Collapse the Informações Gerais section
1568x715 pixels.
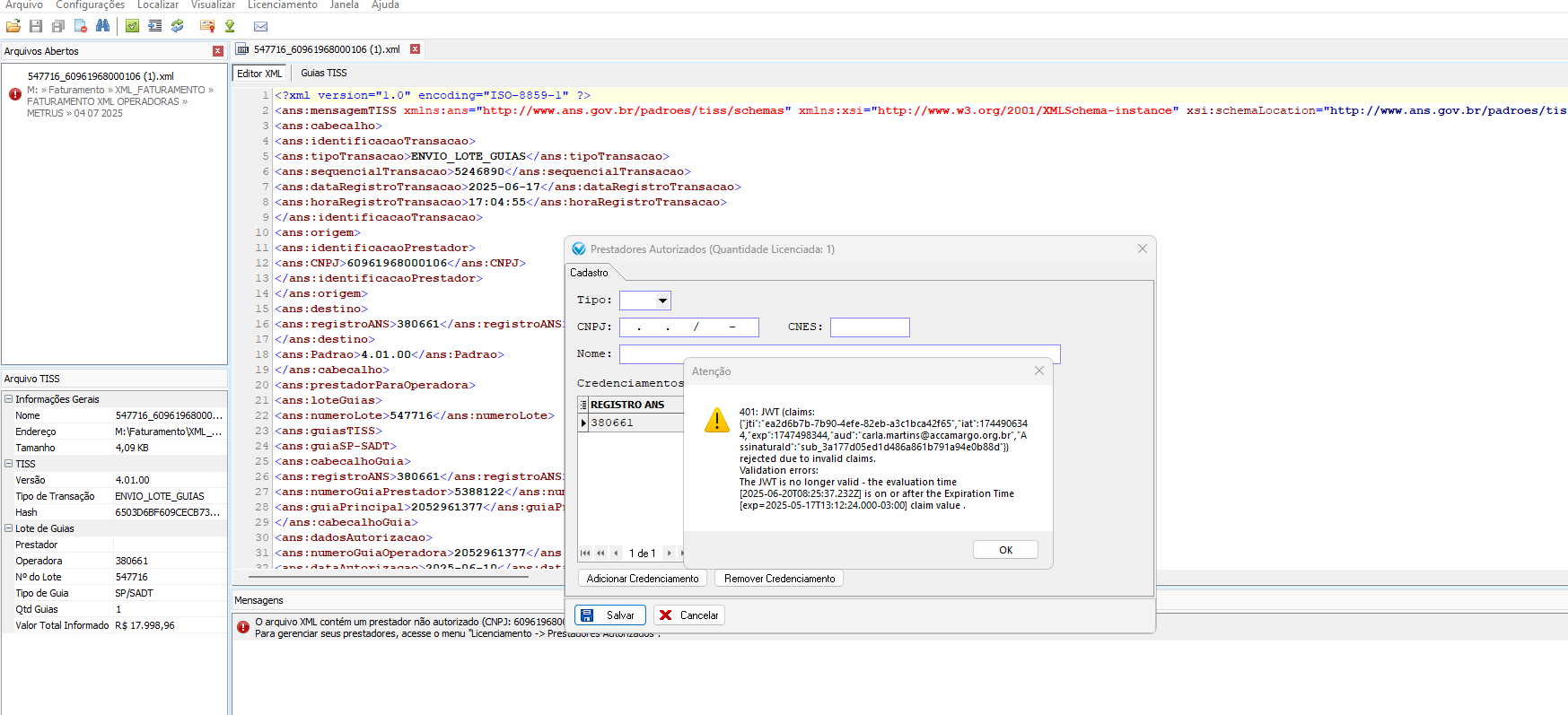click(x=8, y=399)
